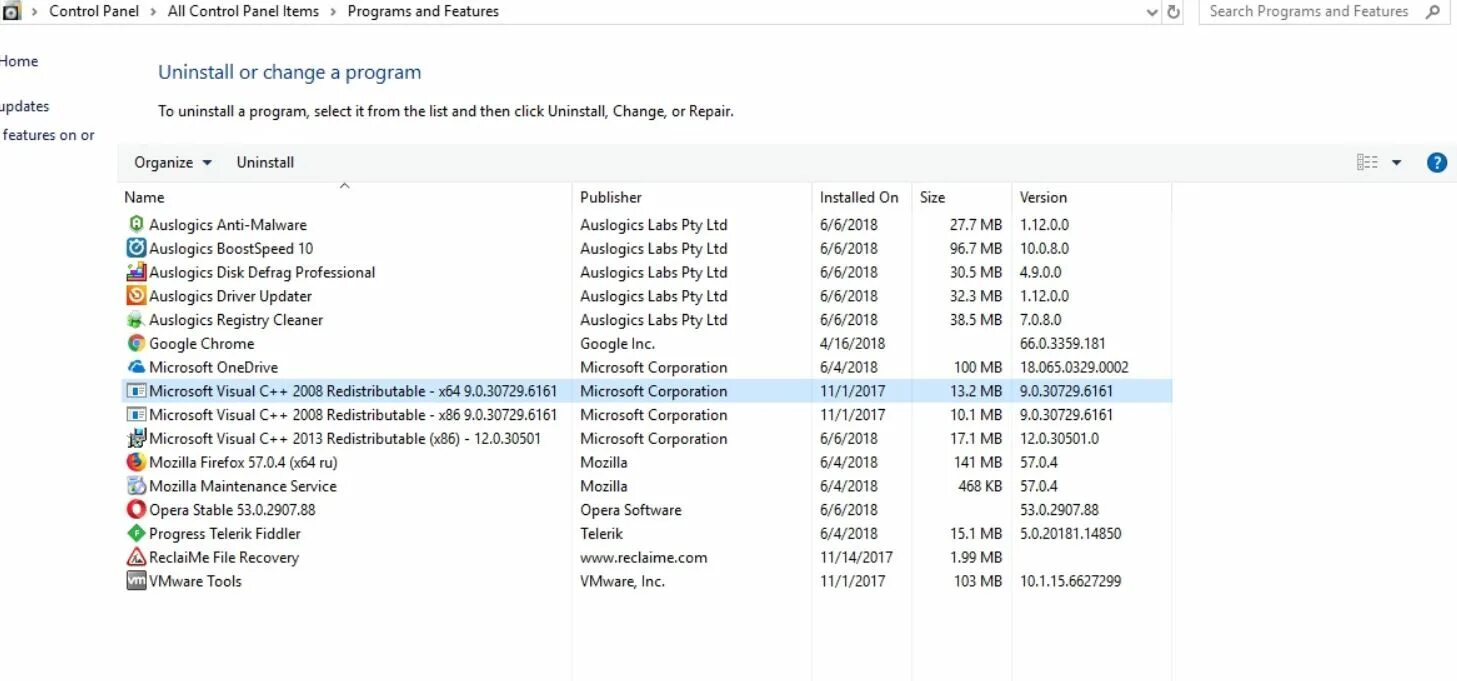Open the address bar history dropdown
The width and height of the screenshot is (1457, 681).
click(1153, 12)
